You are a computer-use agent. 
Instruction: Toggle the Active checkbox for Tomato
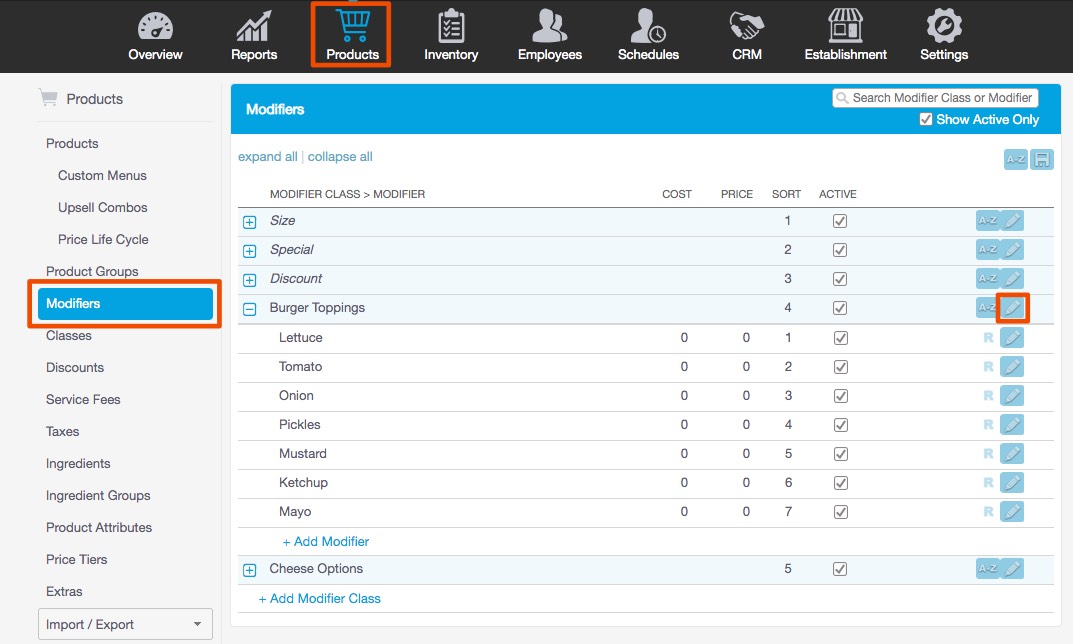tap(840, 367)
